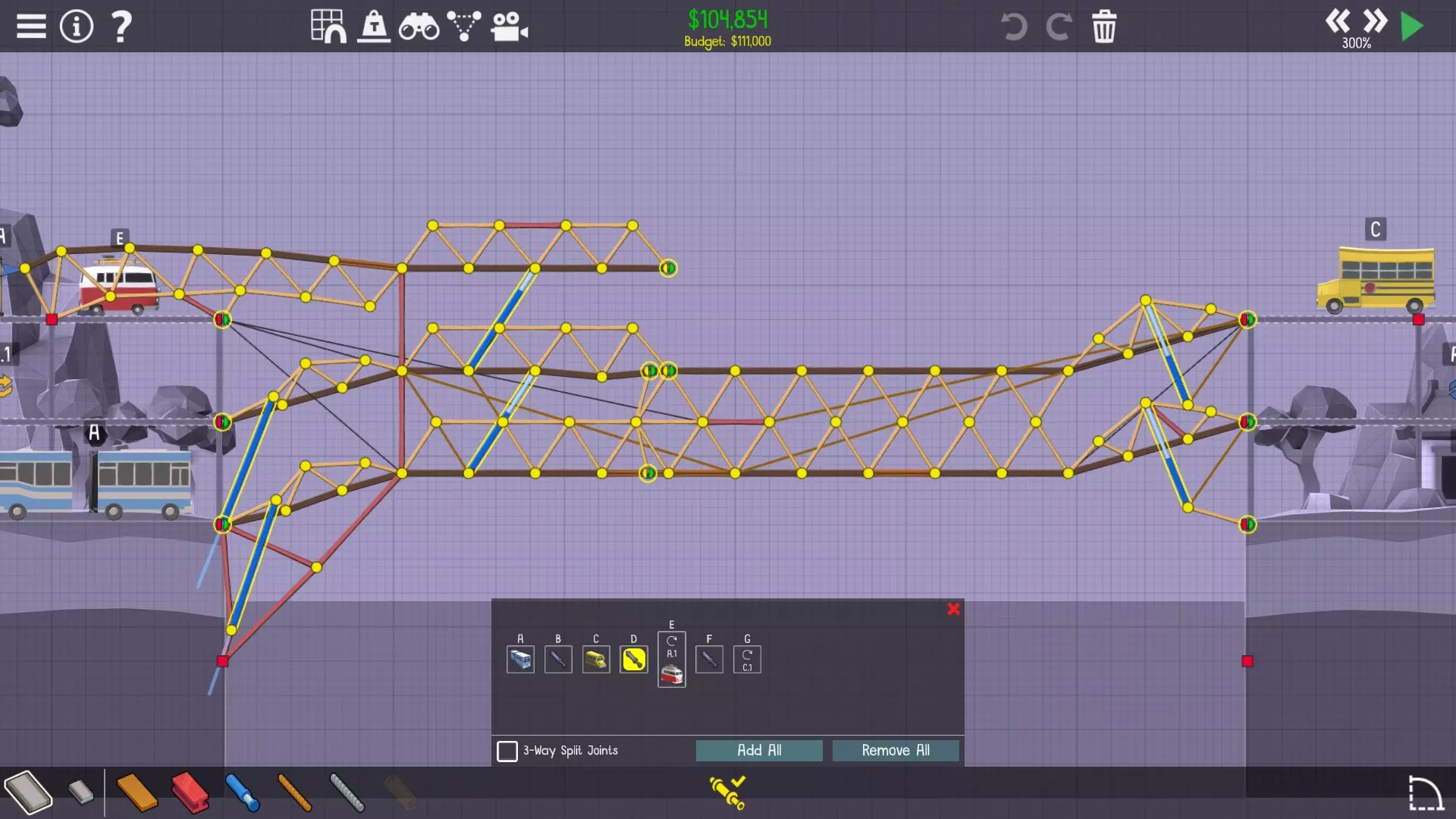This screenshot has height=819, width=1456.
Task: Pick the red steel material
Action: pyautogui.click(x=190, y=792)
